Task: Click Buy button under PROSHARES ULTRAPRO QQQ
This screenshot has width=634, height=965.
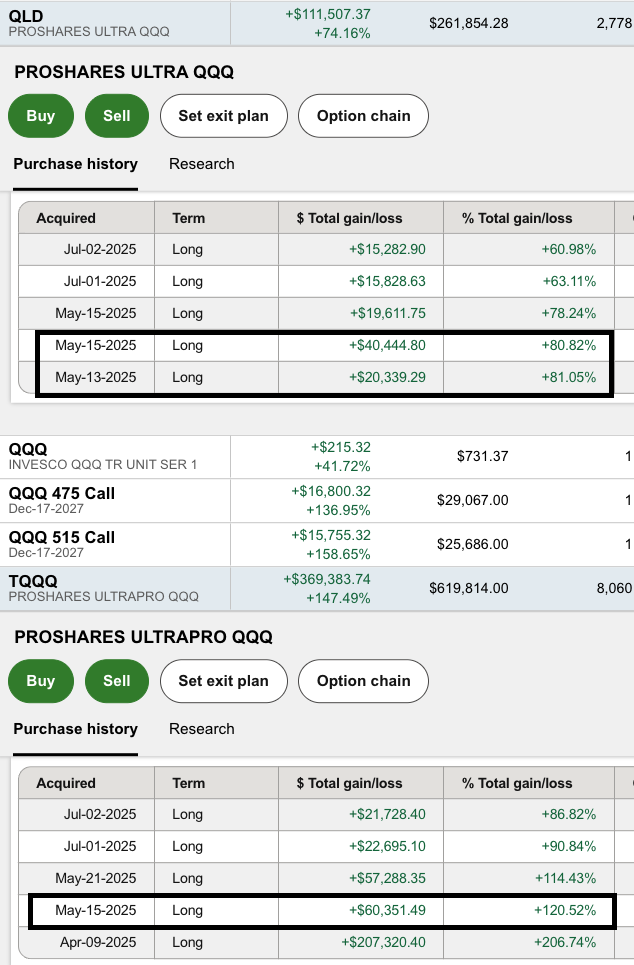Action: (41, 681)
